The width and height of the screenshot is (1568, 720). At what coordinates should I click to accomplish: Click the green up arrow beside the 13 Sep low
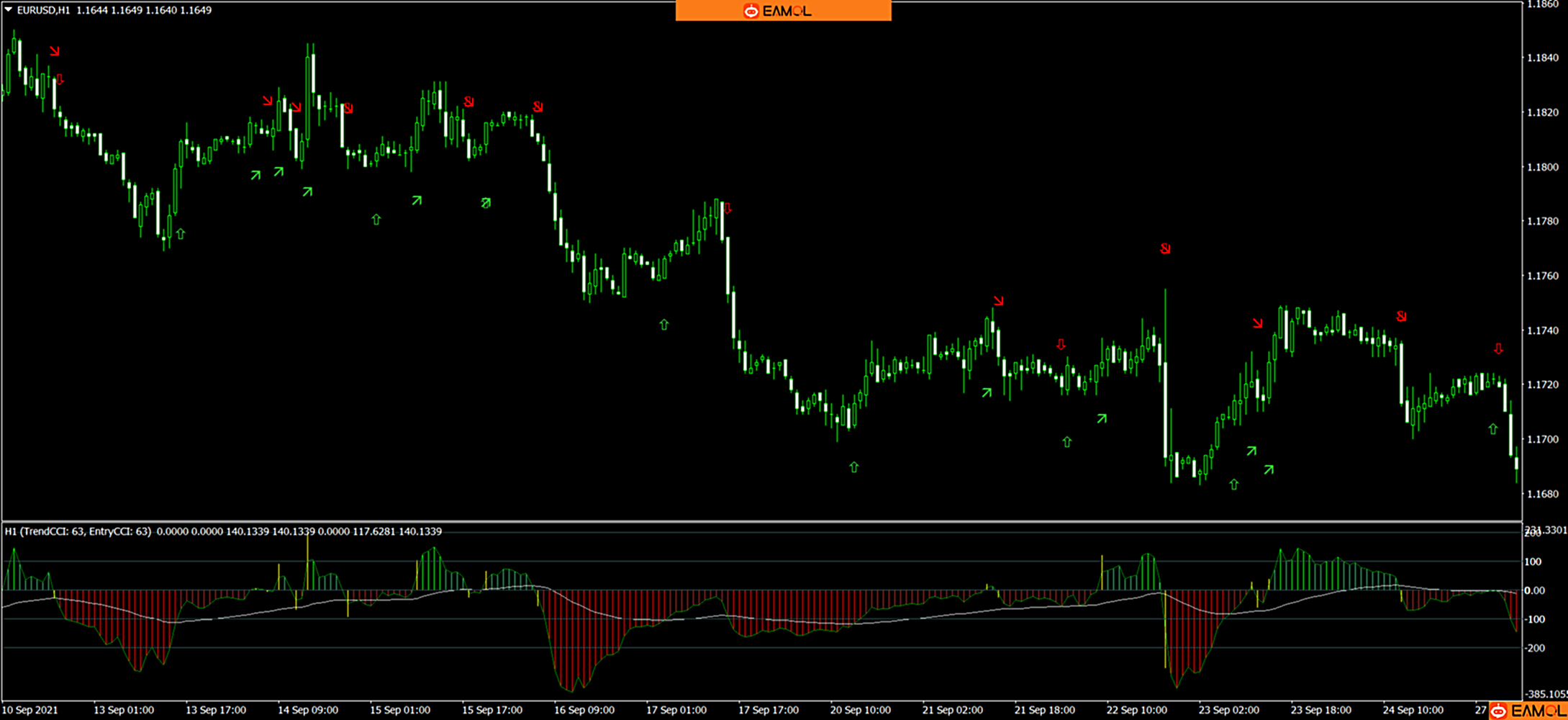(181, 233)
